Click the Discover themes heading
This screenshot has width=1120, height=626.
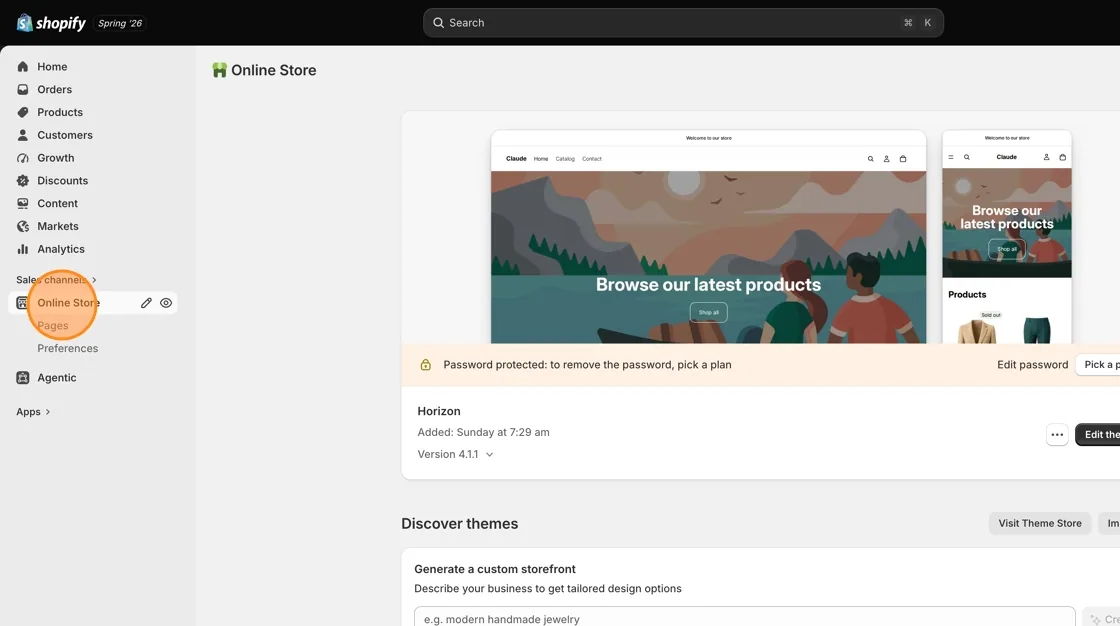(x=460, y=524)
